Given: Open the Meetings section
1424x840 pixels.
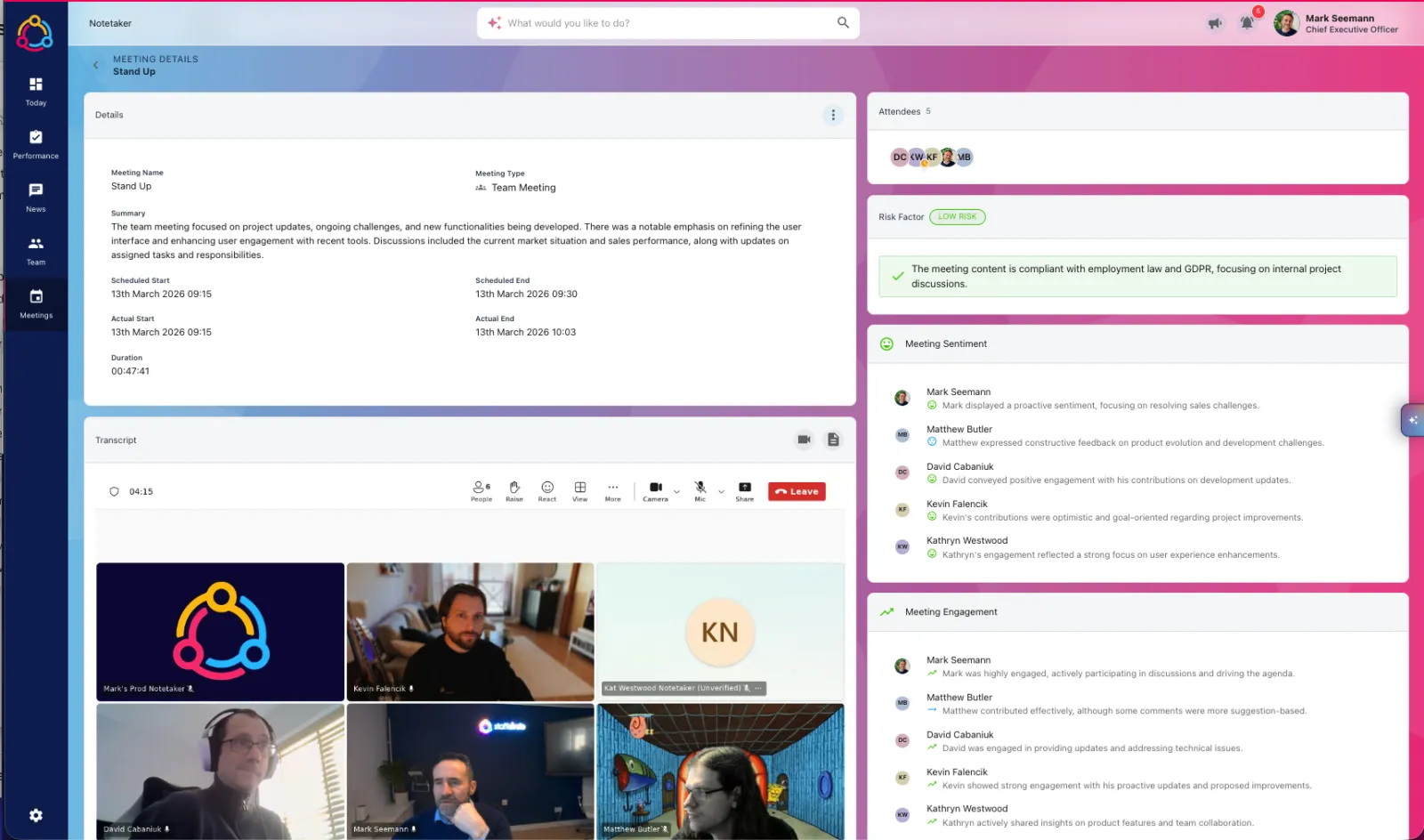Looking at the screenshot, I should (36, 304).
